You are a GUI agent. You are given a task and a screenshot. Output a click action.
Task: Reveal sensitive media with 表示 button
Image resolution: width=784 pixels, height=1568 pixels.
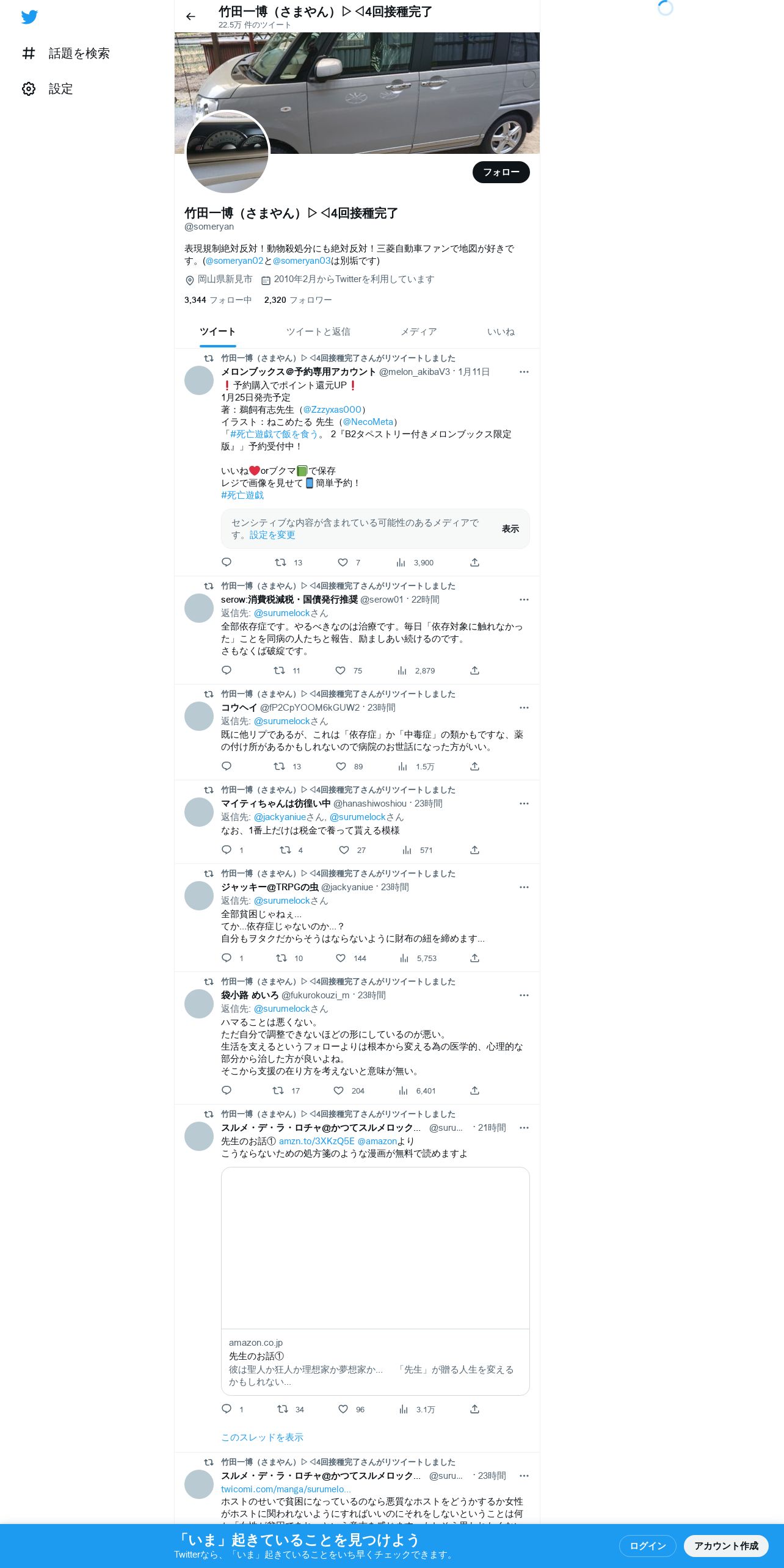[510, 529]
